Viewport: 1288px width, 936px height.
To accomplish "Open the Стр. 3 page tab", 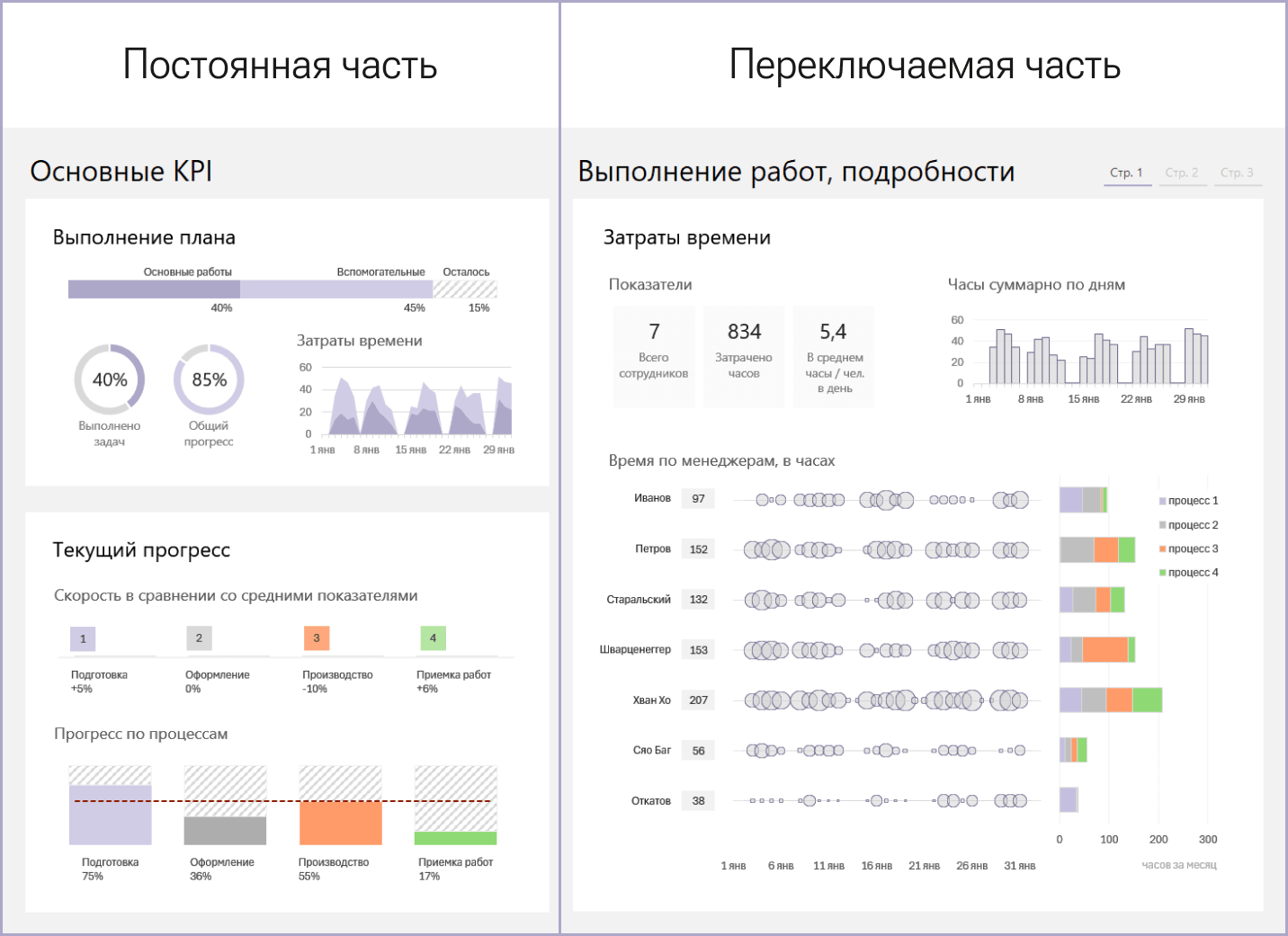I will (x=1237, y=173).
